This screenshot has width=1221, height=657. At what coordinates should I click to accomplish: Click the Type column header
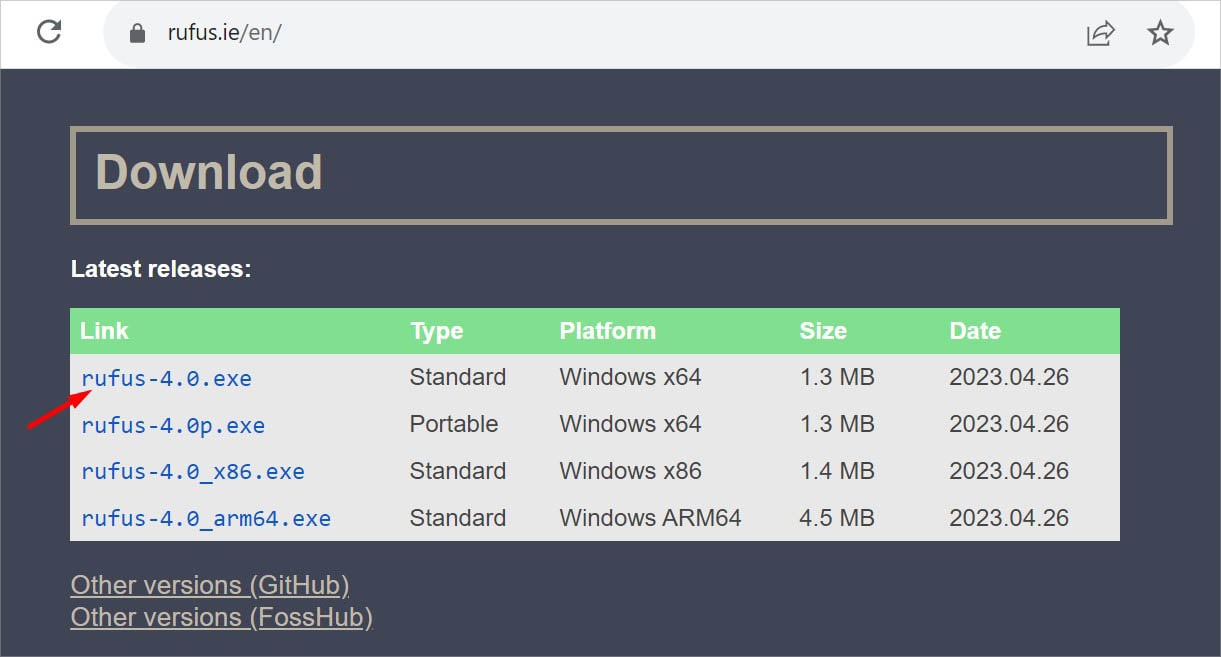click(437, 331)
